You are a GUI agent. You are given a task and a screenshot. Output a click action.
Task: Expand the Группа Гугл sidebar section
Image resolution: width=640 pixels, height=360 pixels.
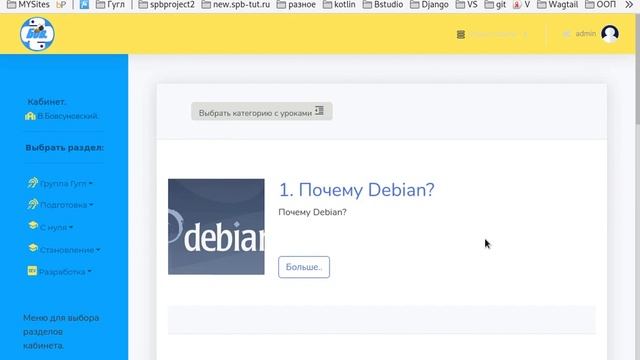pos(60,183)
